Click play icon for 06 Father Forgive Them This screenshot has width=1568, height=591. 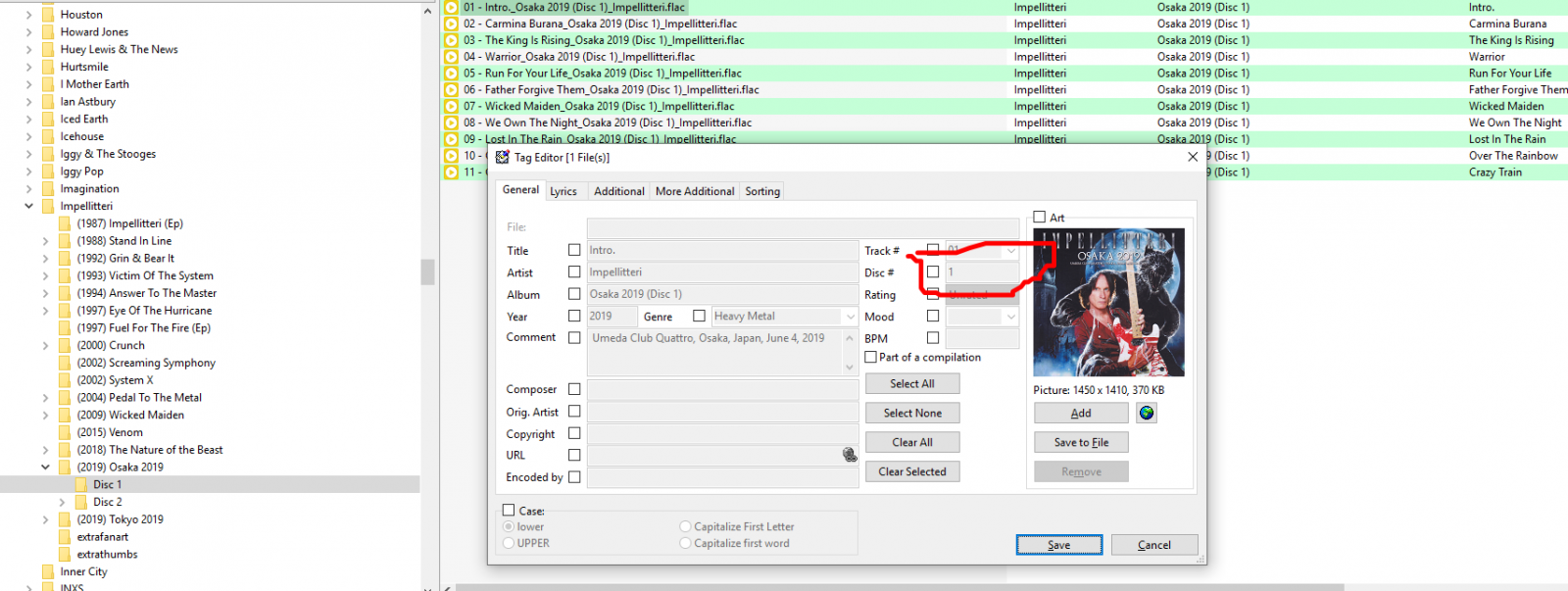[451, 90]
